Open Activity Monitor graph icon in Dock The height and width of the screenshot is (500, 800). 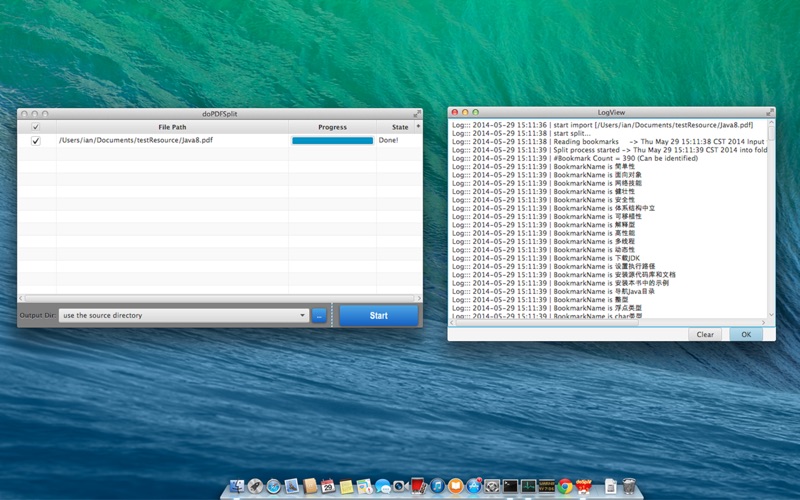528,486
